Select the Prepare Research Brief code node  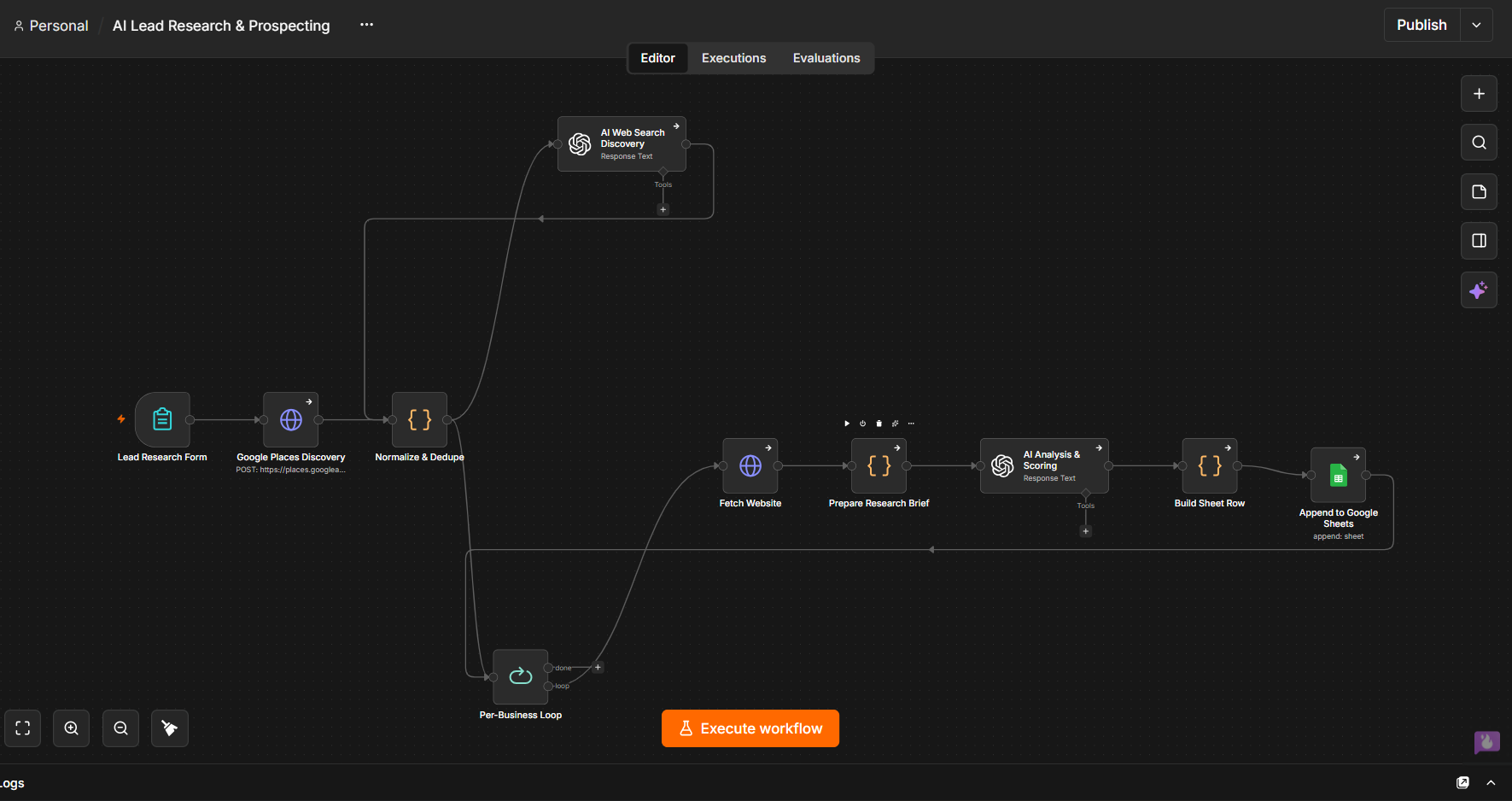click(879, 465)
